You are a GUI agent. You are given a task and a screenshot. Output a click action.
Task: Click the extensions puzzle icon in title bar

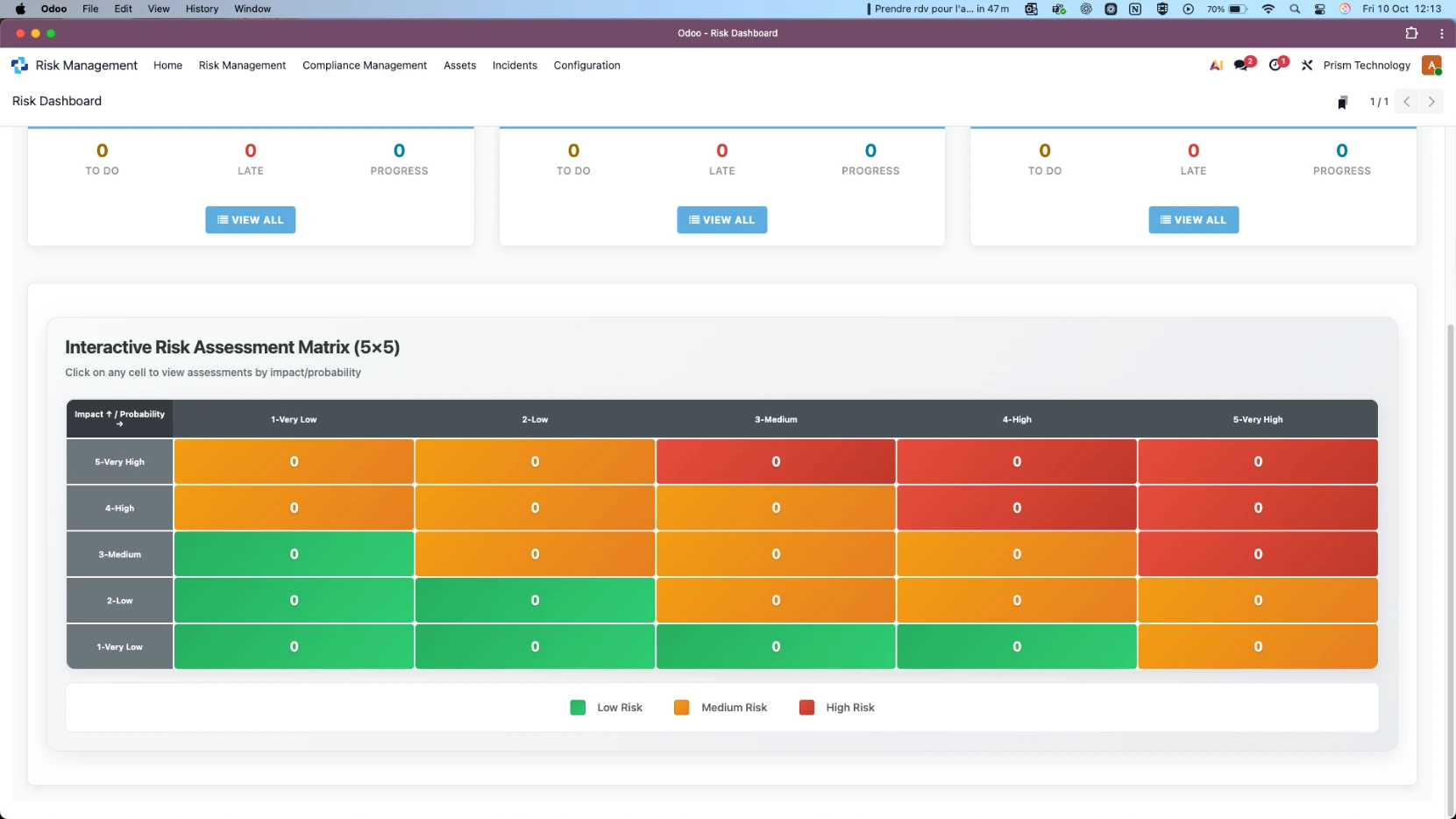click(x=1411, y=33)
